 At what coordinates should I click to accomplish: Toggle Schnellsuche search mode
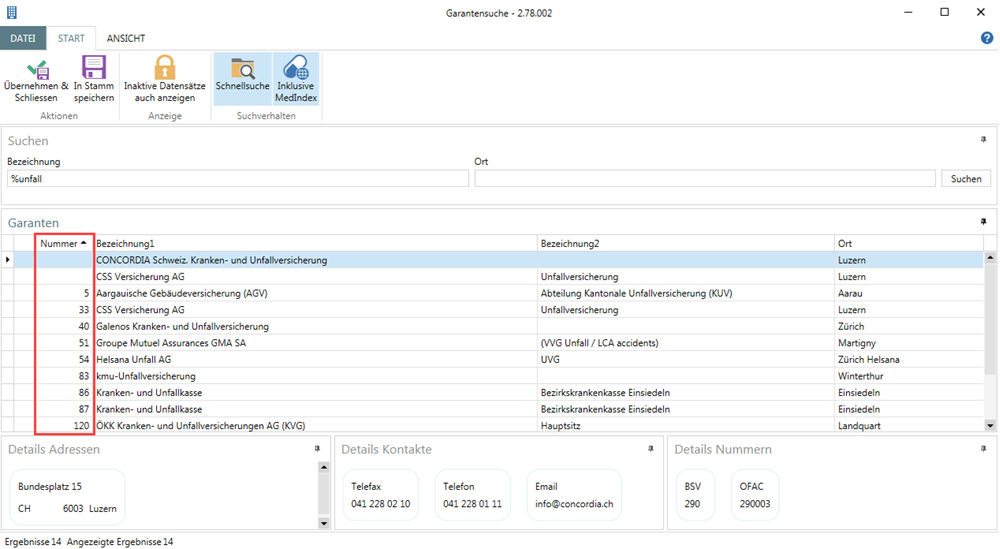tap(242, 79)
